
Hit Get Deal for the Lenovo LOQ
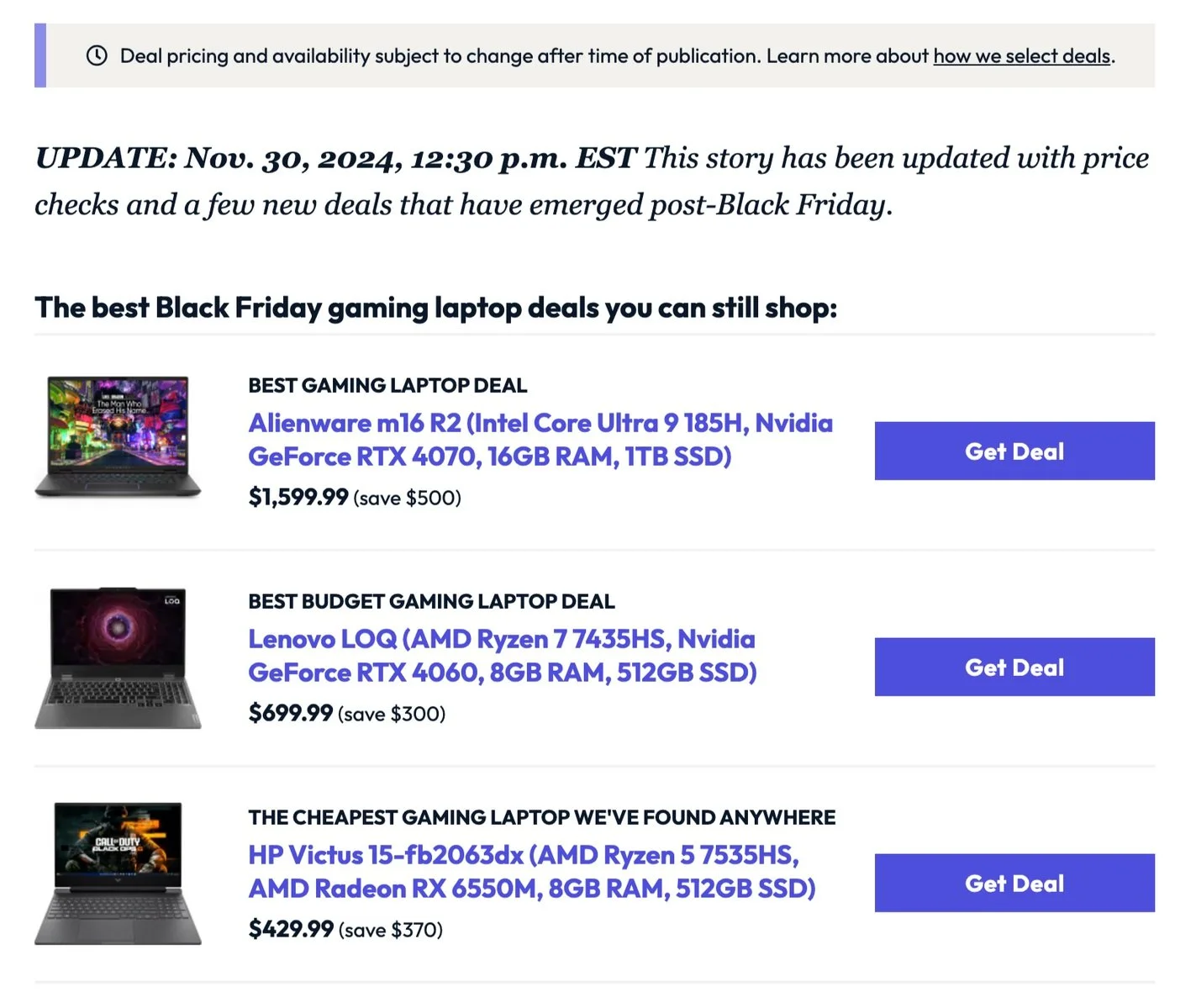point(1014,667)
